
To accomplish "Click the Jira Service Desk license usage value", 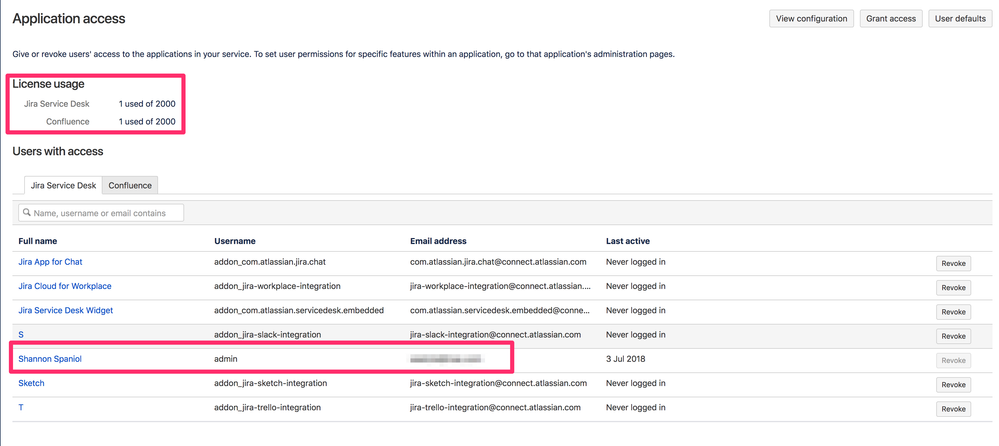I will coord(147,103).
